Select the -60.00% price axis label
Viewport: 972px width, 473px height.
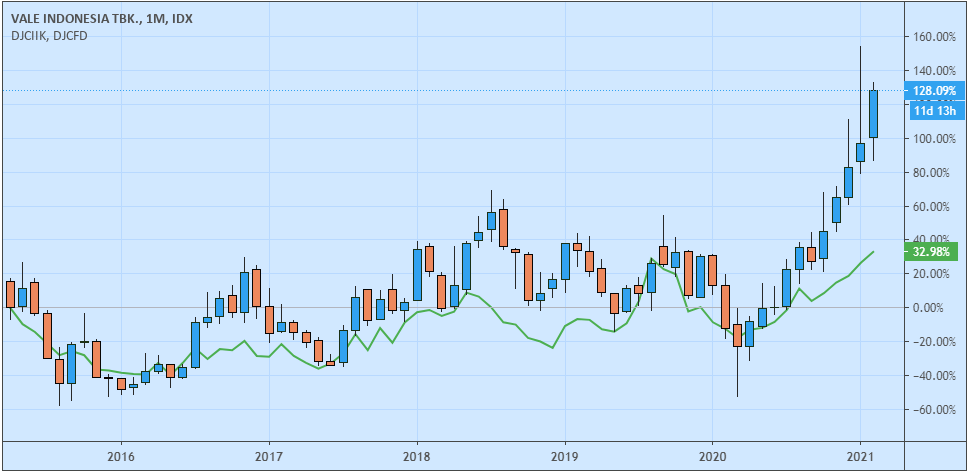pos(935,410)
